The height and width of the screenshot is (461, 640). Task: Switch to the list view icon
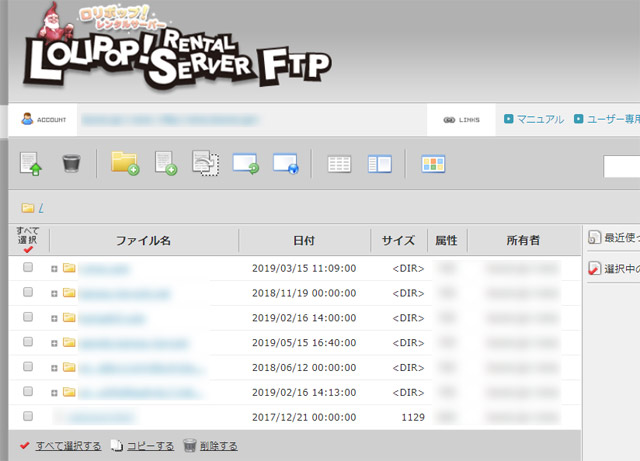[339, 163]
